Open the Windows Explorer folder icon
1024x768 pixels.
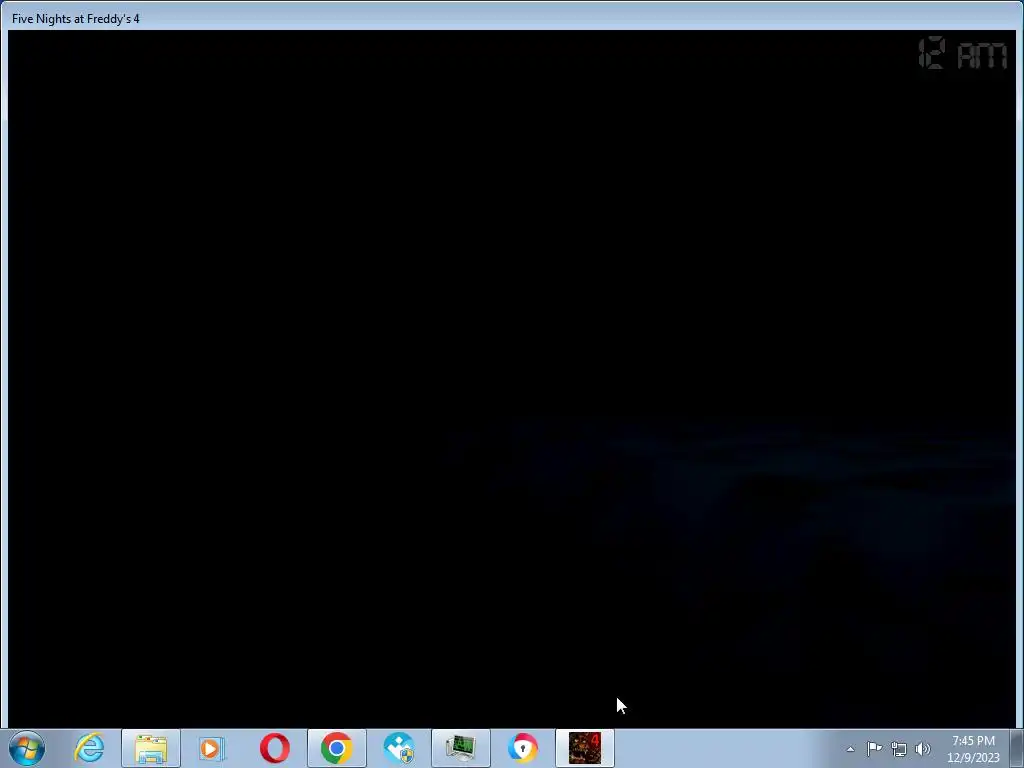pyautogui.click(x=151, y=748)
